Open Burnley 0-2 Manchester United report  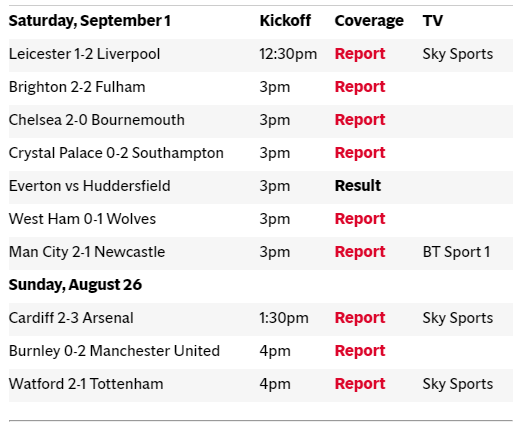tap(360, 351)
